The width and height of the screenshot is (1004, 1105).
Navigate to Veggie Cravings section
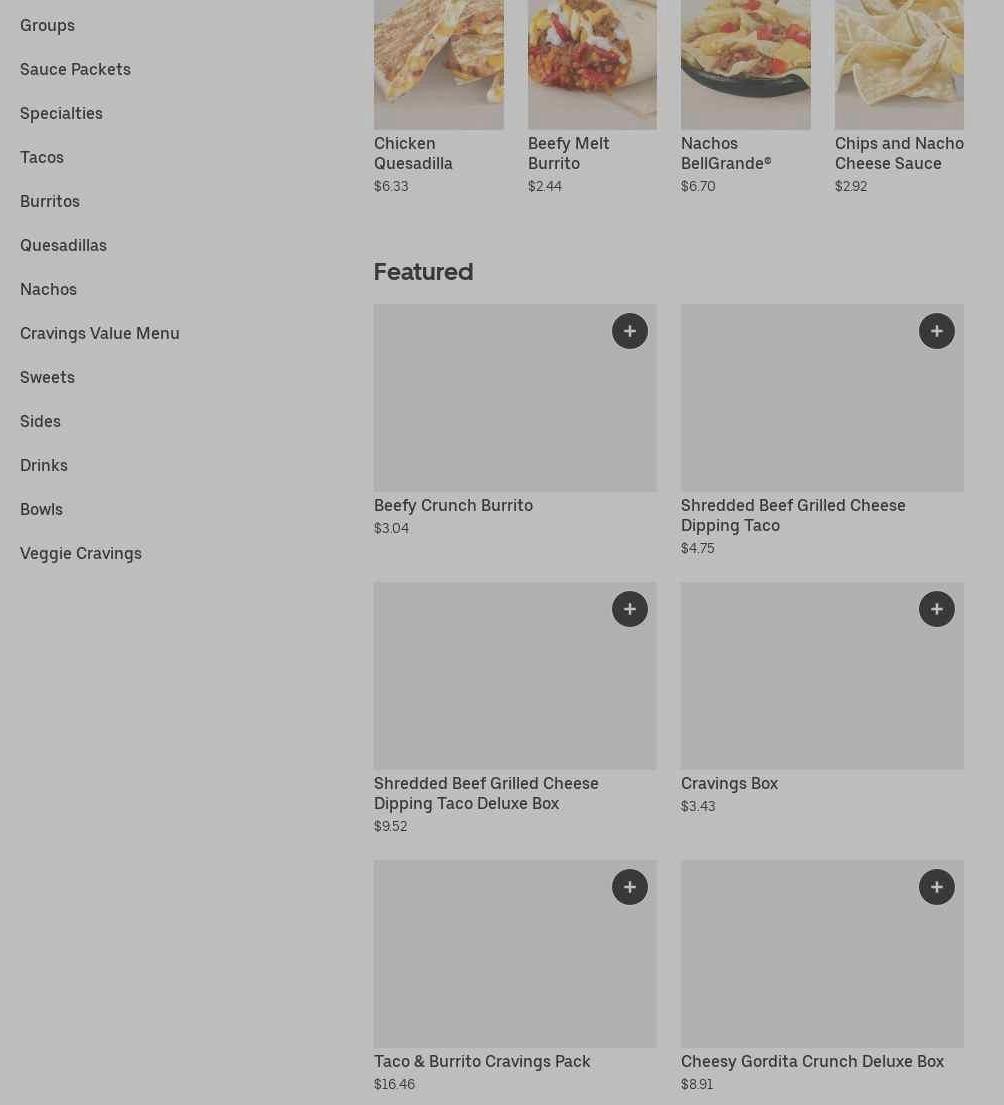point(80,553)
